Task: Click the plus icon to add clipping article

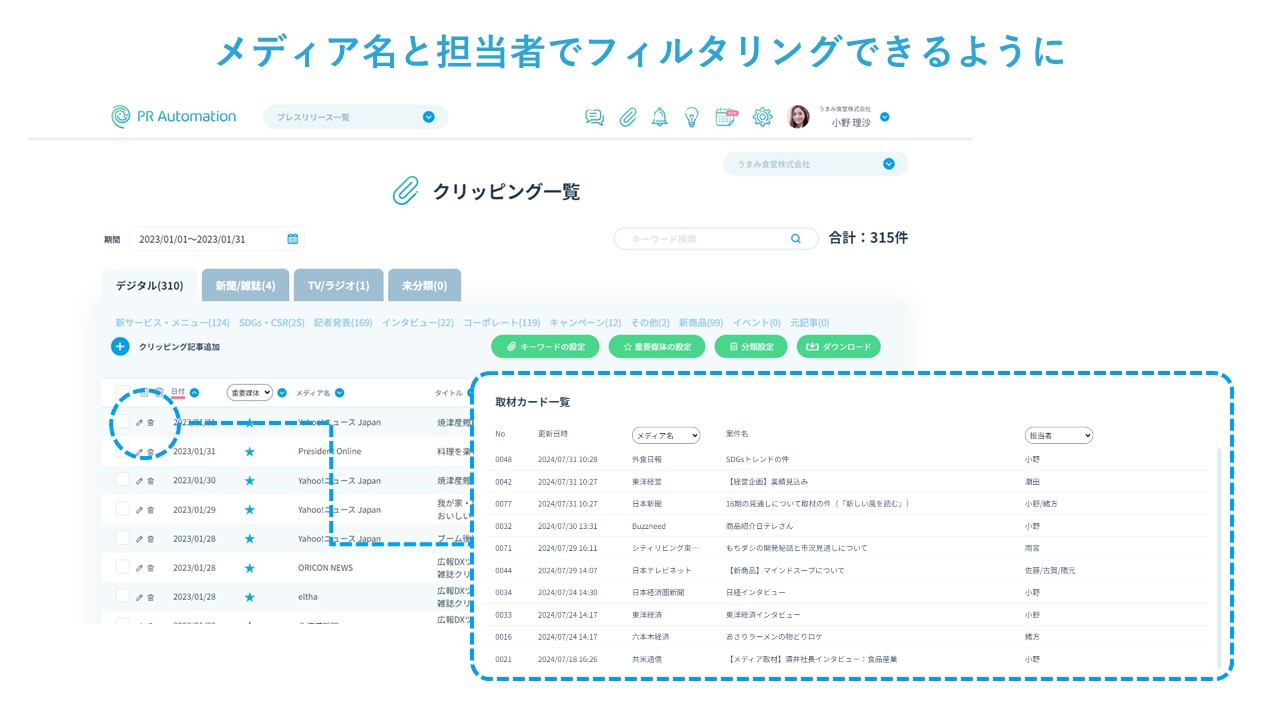Action: (x=120, y=347)
